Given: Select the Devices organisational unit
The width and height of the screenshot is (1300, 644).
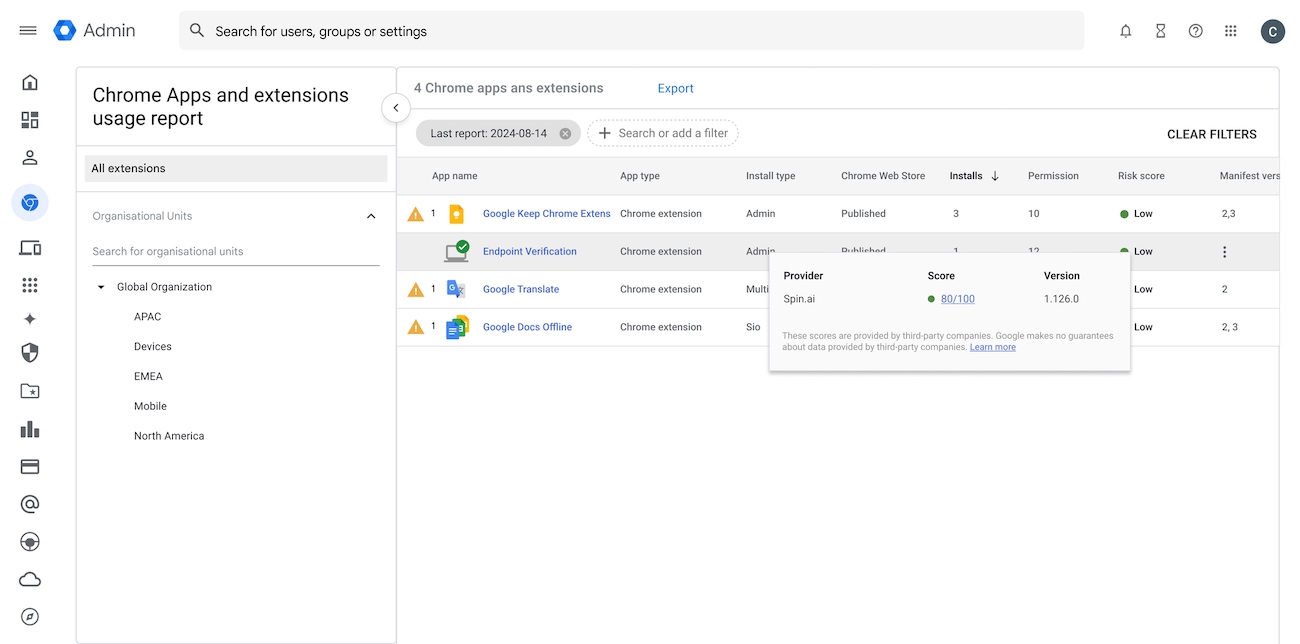Looking at the screenshot, I should (x=153, y=347).
